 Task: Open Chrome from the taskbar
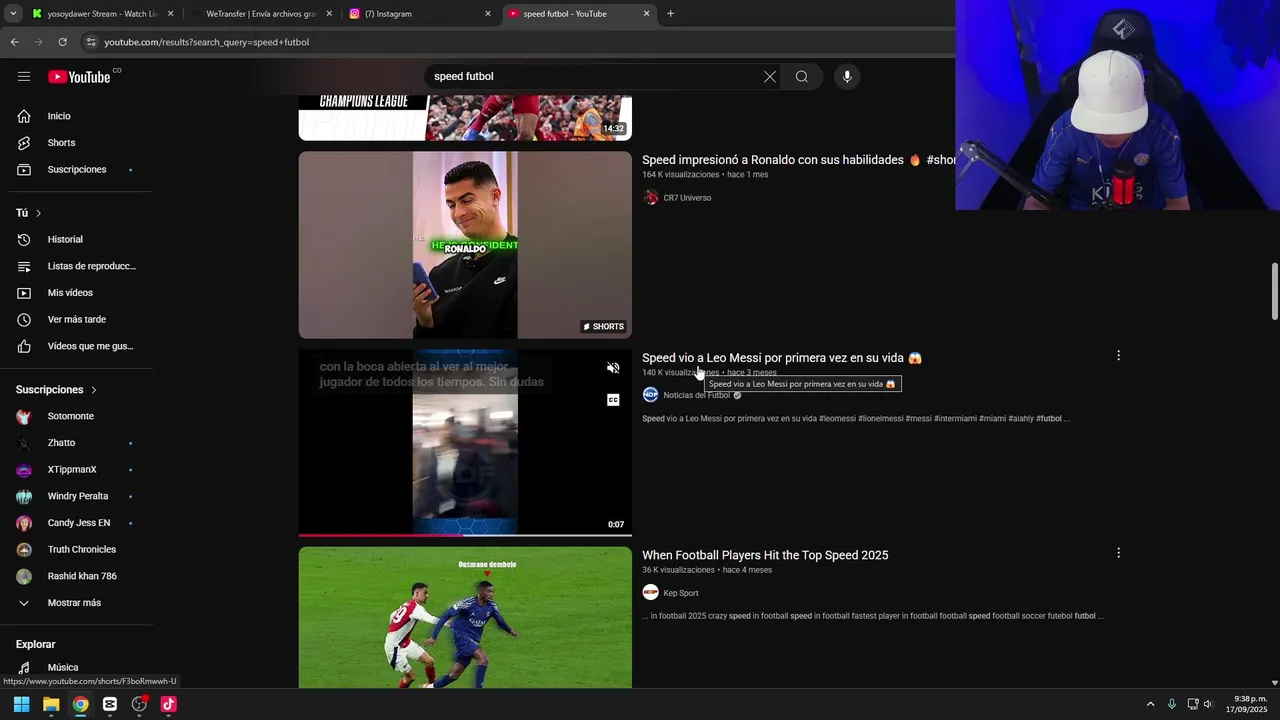(x=80, y=704)
